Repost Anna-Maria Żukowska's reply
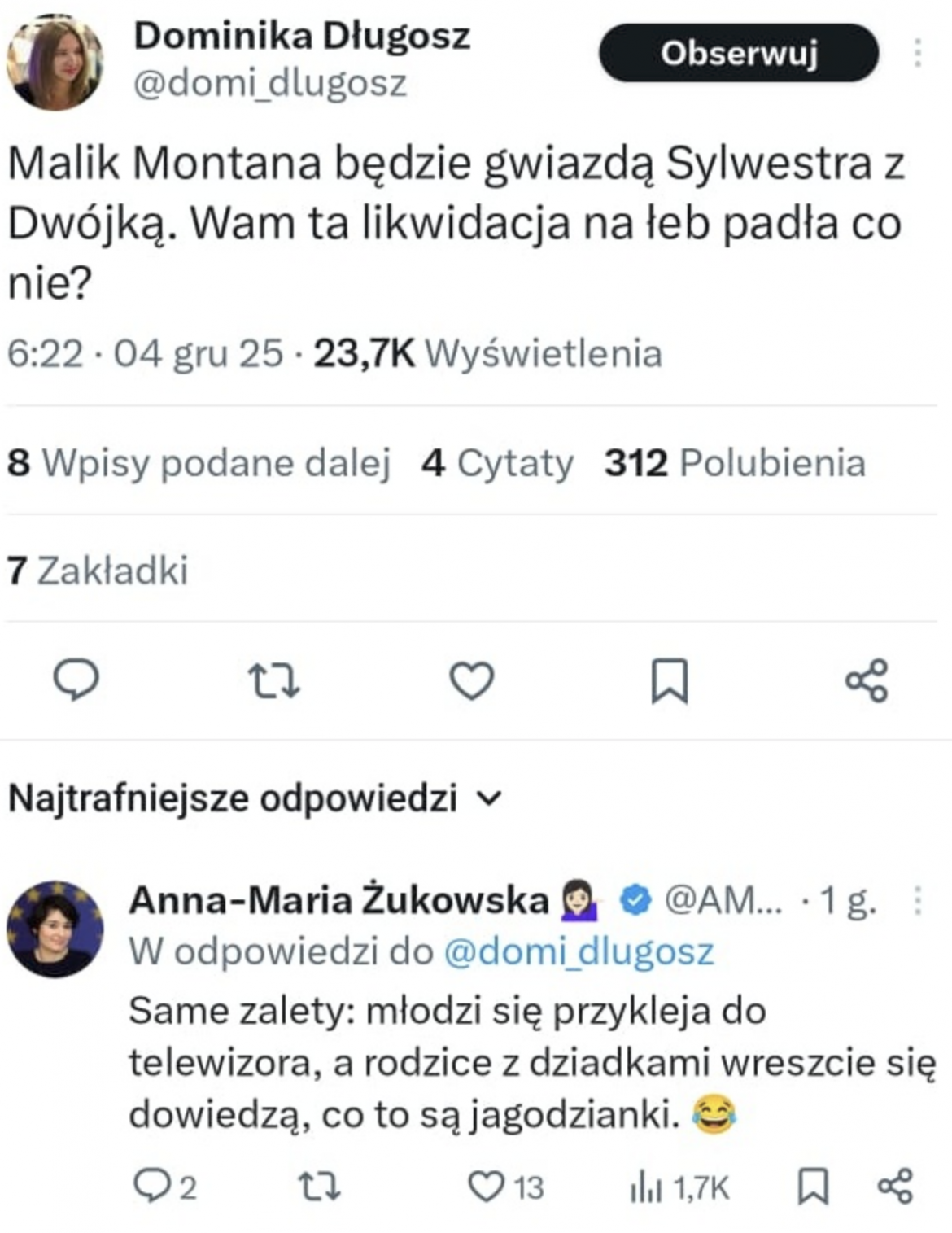Screen dimensions: 952x1233 320,1187
